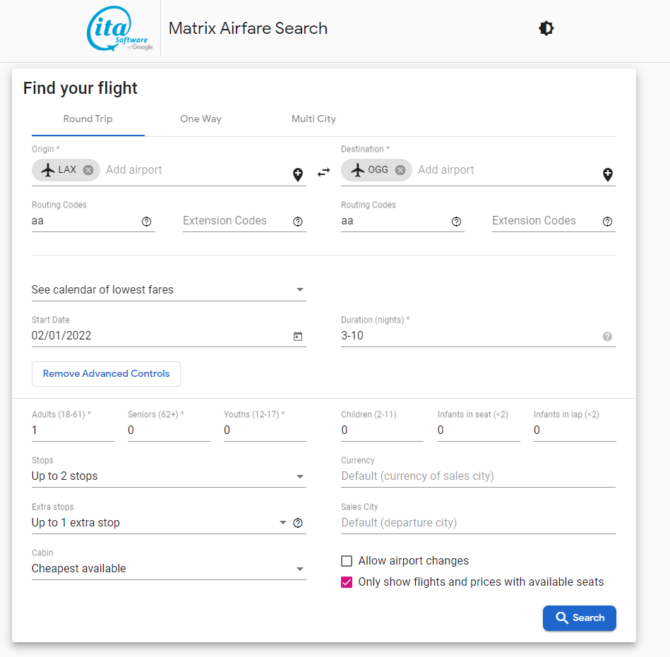Show help for destination Extension Codes
The height and width of the screenshot is (657, 670).
[x=607, y=221]
